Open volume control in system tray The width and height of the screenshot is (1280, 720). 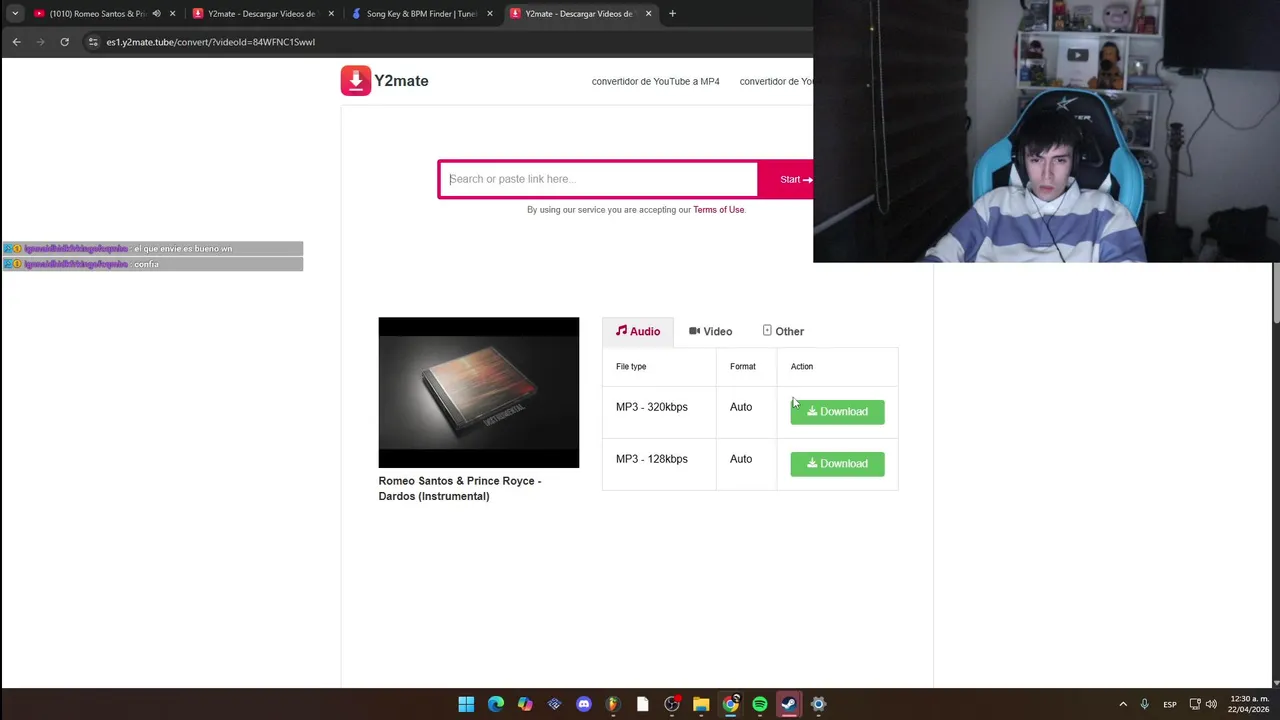click(x=1211, y=704)
